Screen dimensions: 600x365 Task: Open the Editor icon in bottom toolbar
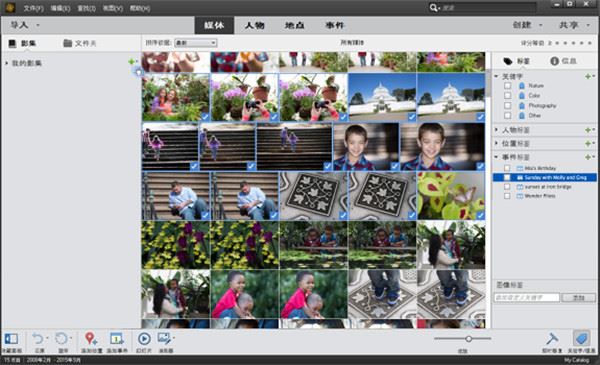[x=165, y=339]
